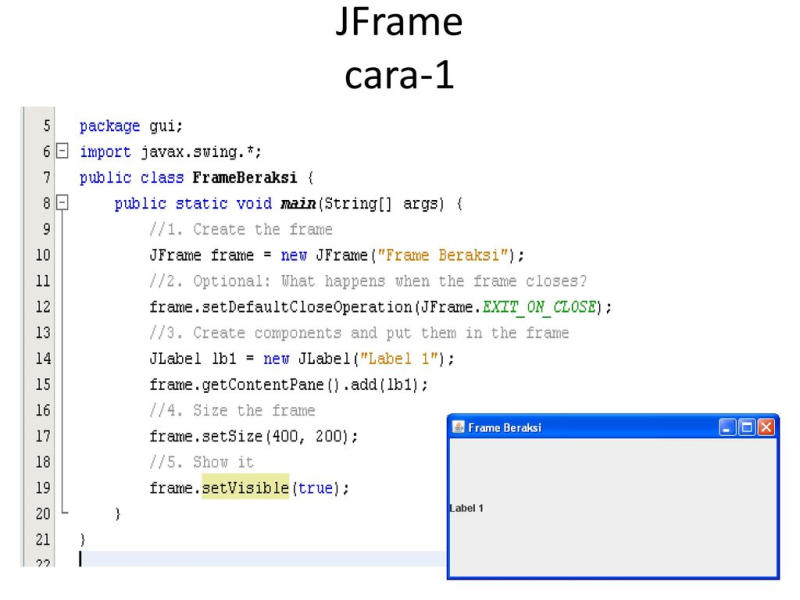Collapse the import fold marker on line 6
Viewport: 800px width, 600px height.
tap(62, 151)
